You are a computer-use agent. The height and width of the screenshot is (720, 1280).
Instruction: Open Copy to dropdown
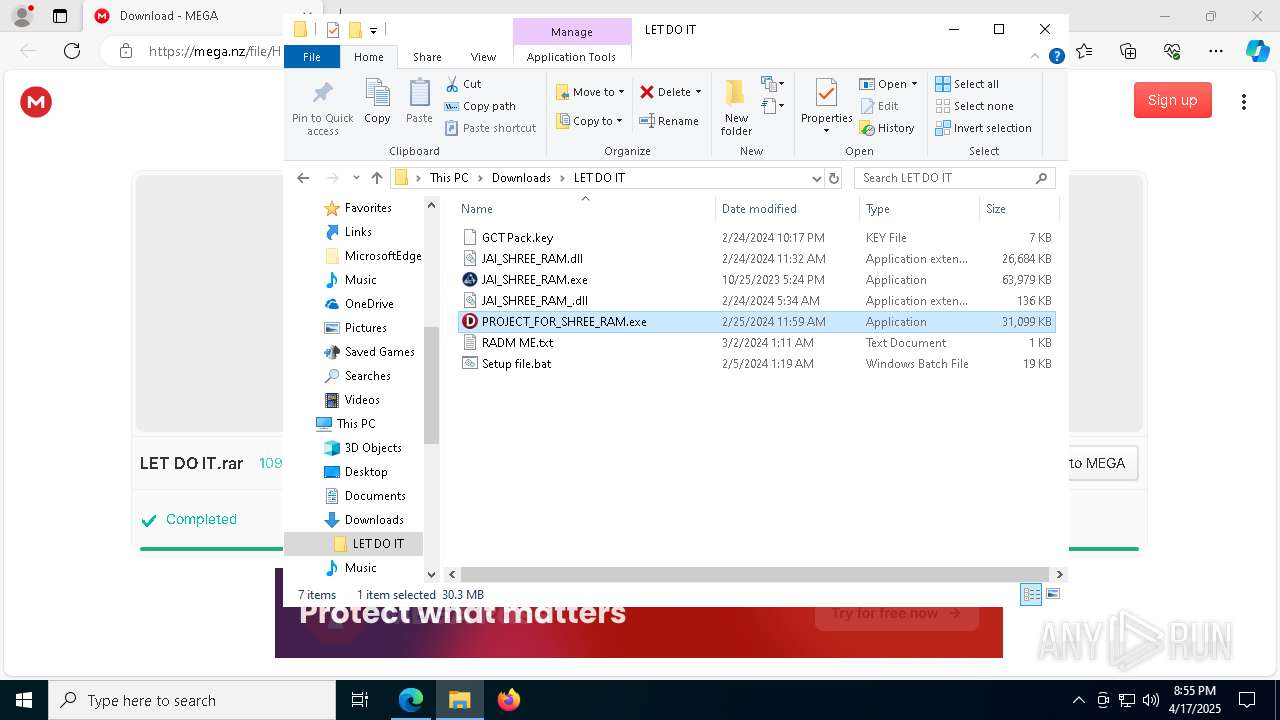click(590, 121)
